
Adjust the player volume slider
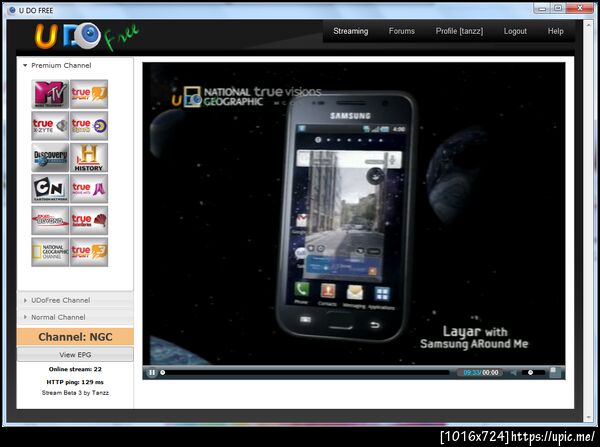coord(533,372)
